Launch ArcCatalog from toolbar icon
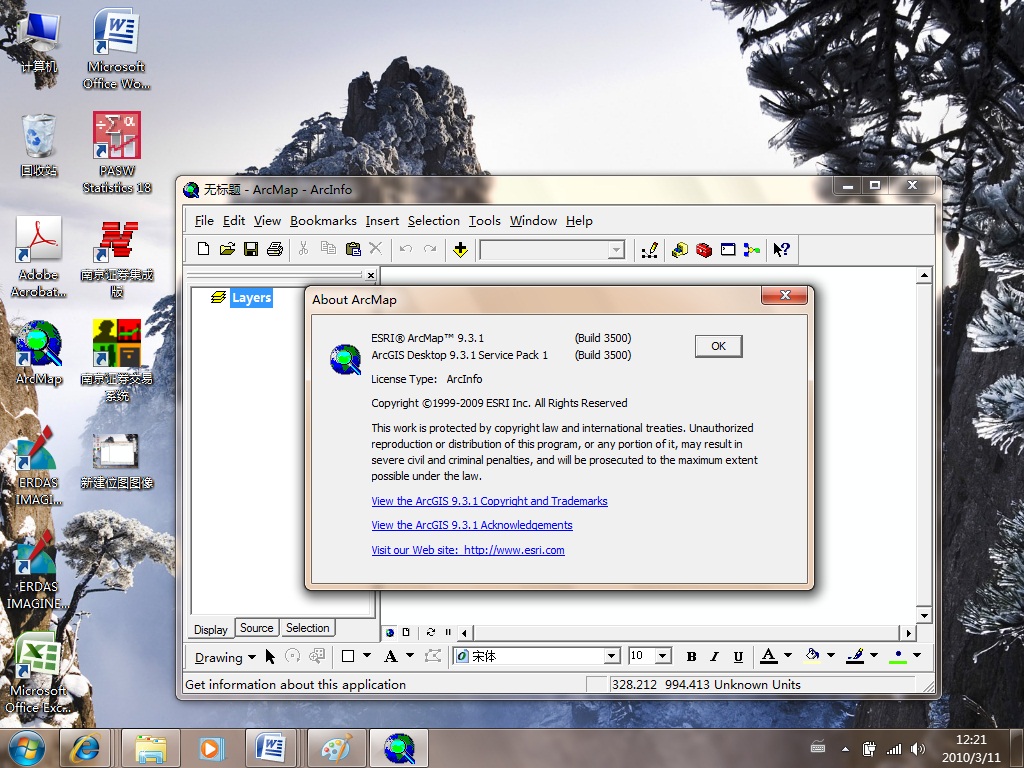Image resolution: width=1024 pixels, height=768 pixels. pos(679,249)
